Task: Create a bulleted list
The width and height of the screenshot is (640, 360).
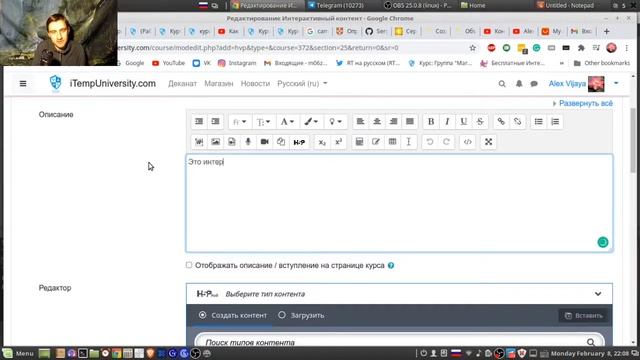Action: click(539, 122)
